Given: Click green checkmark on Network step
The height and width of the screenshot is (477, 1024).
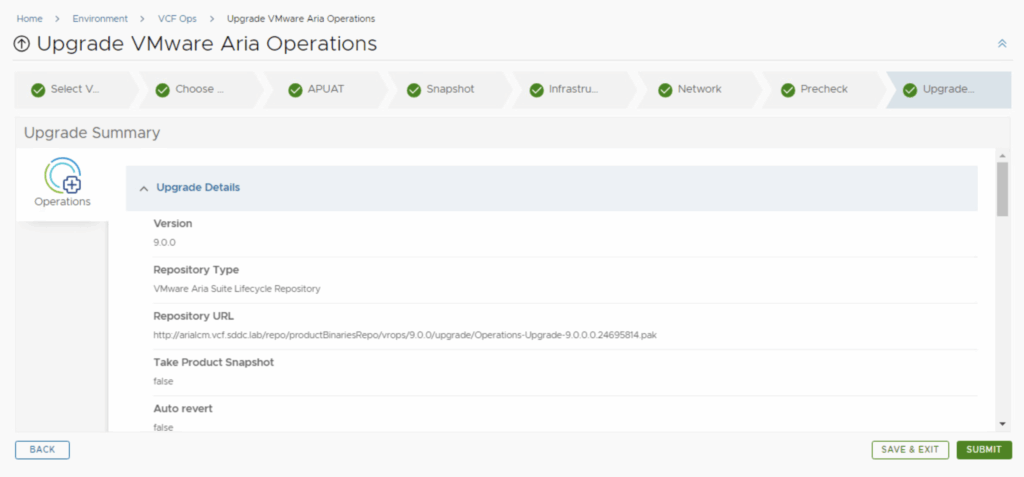Looking at the screenshot, I should 665,89.
